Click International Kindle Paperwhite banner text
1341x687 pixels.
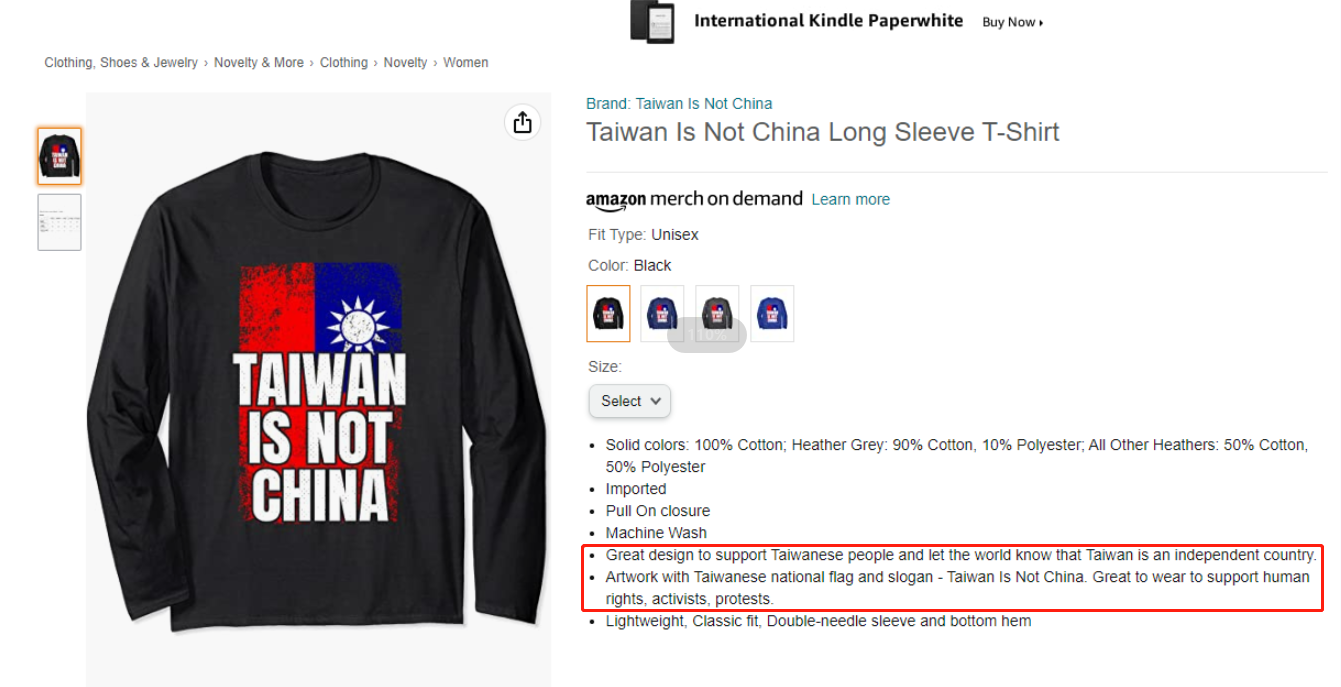coord(828,21)
